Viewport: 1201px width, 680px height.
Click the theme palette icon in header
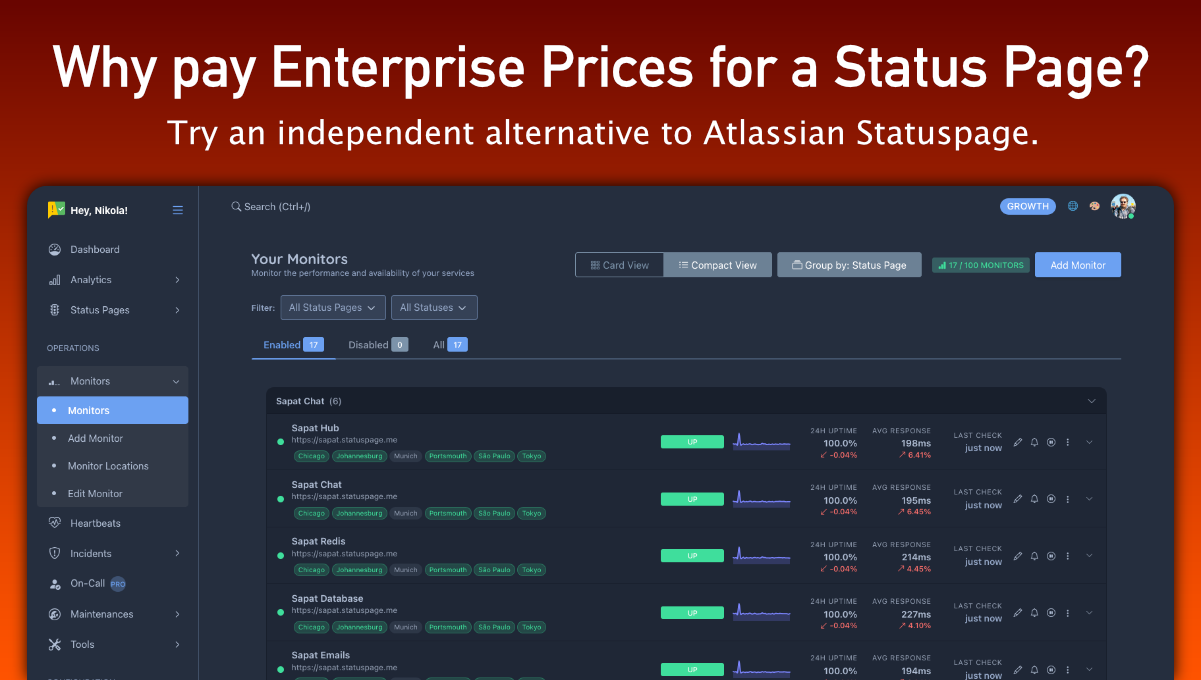[1094, 206]
